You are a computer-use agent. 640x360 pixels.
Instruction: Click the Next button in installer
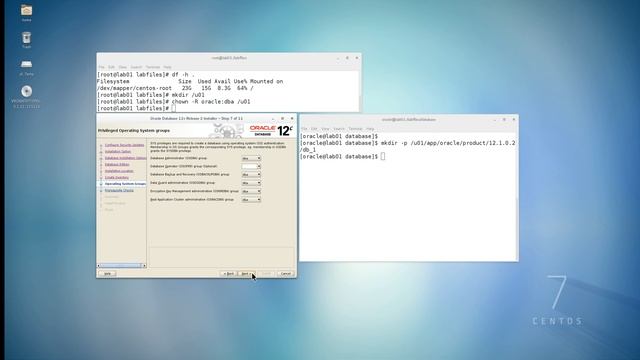point(246,273)
